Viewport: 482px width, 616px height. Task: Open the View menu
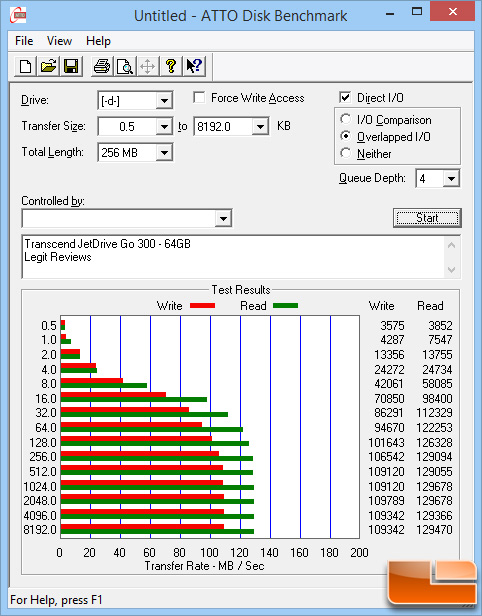coord(59,41)
